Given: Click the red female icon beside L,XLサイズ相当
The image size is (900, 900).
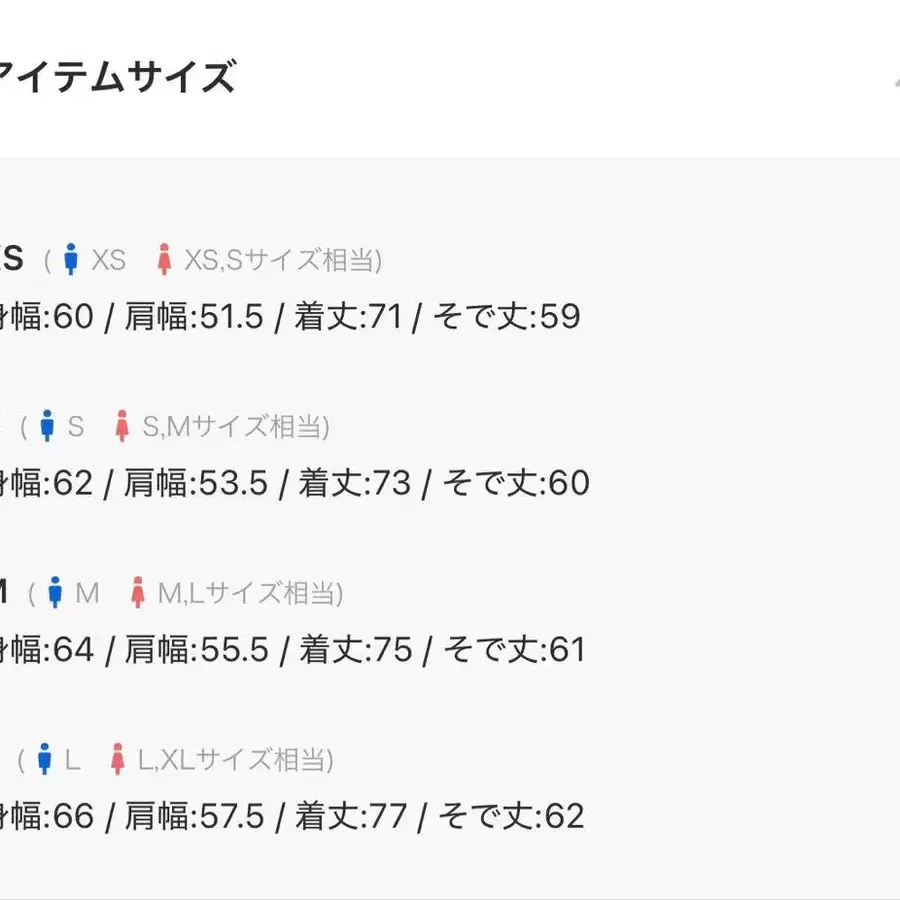Looking at the screenshot, I should click(x=118, y=760).
